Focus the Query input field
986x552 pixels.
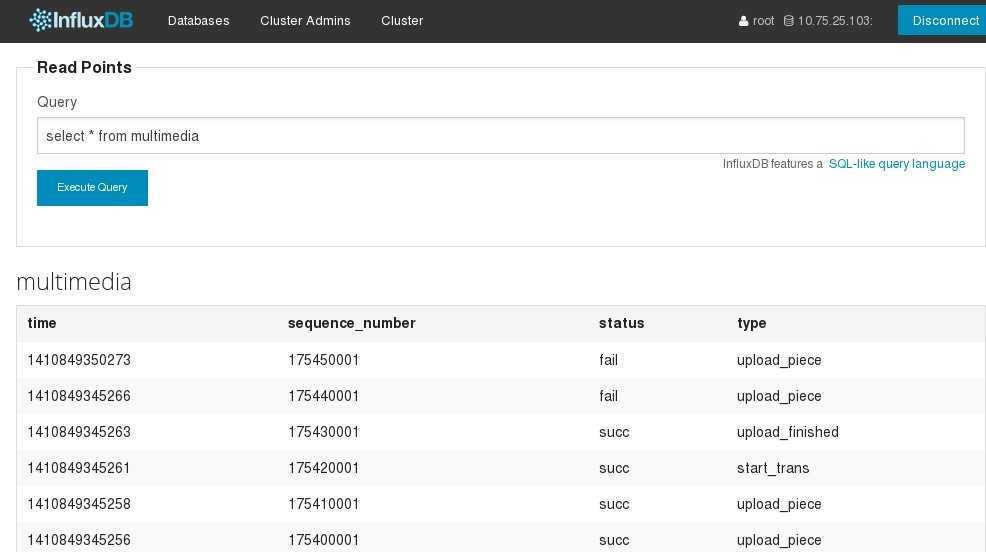tap(501, 135)
